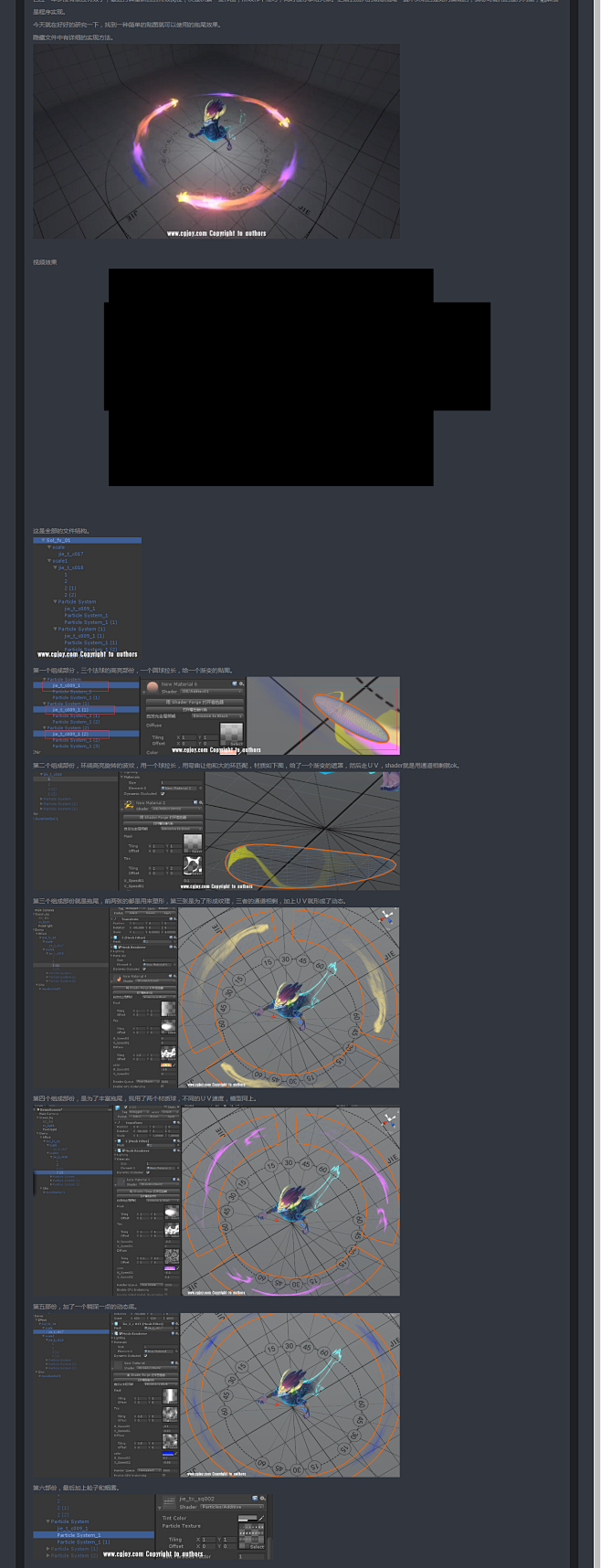Toggle the Mesh Renderer checkbox in yellow trail inspector
Viewport: 601px width, 1568px height.
click(x=119, y=948)
